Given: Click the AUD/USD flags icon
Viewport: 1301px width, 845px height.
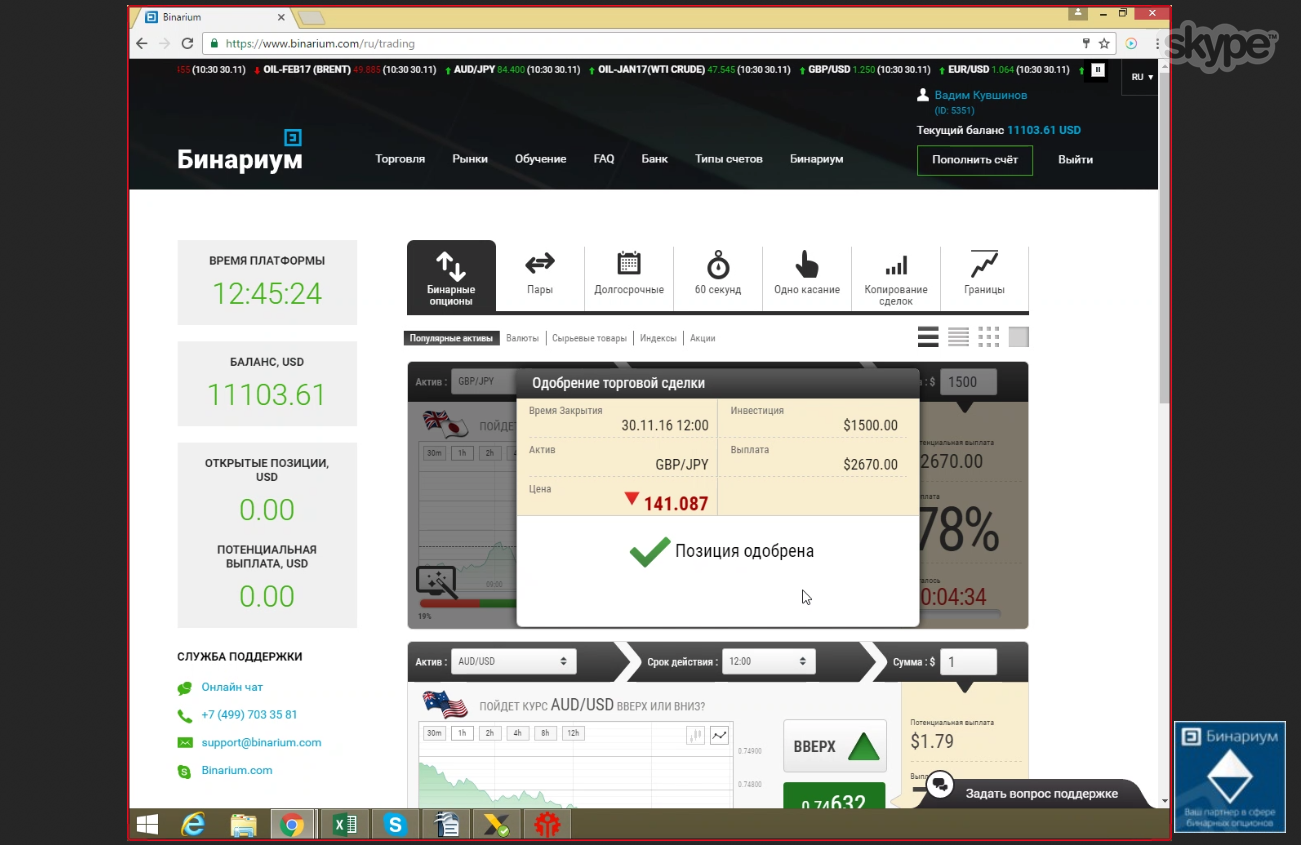Looking at the screenshot, I should (445, 704).
